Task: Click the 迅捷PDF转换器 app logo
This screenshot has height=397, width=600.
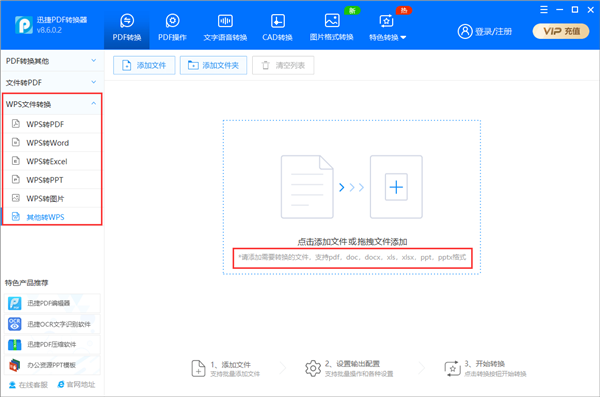Action: pyautogui.click(x=24, y=25)
